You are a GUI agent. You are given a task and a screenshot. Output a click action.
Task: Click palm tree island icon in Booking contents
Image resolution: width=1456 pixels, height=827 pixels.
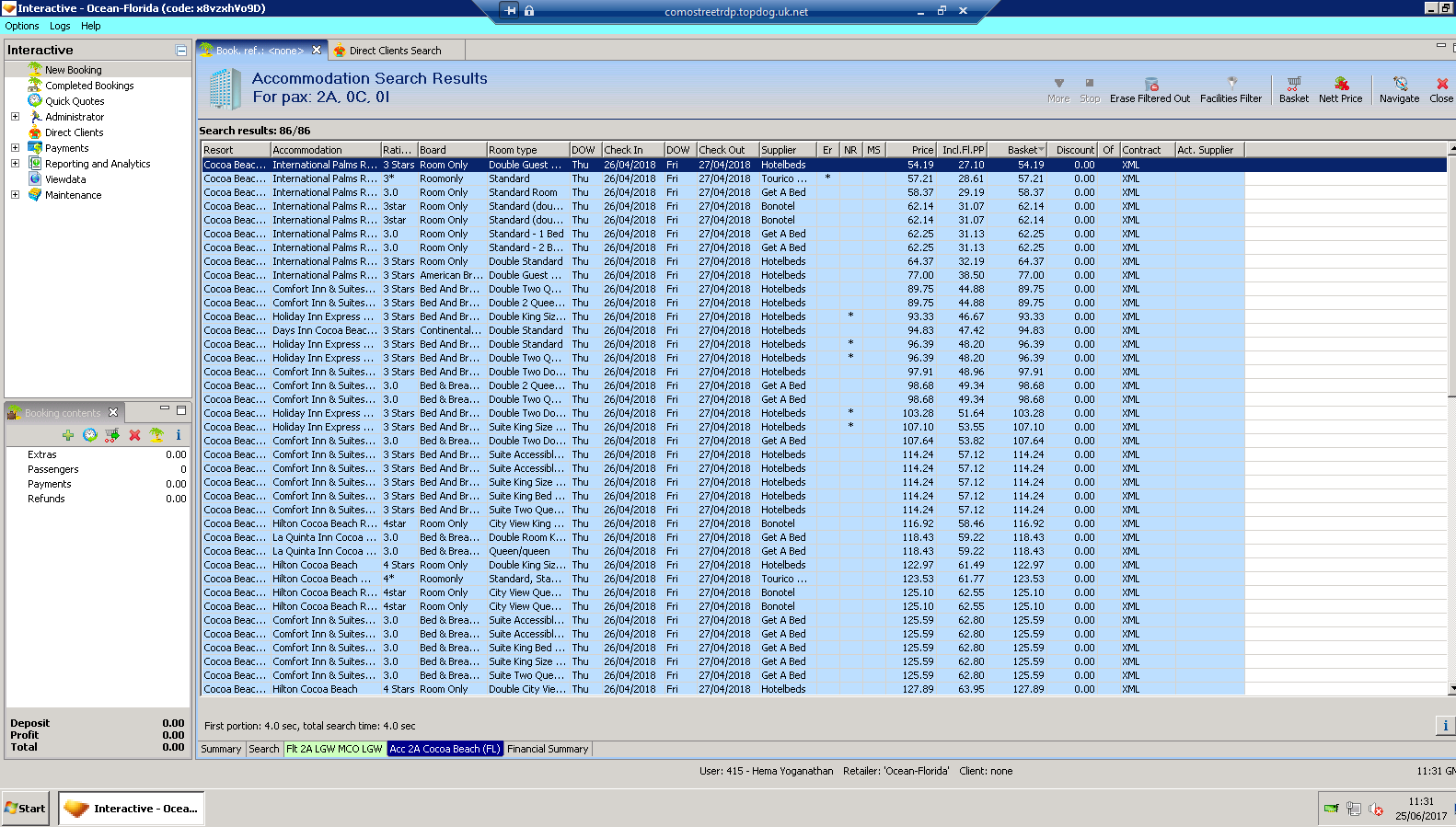pyautogui.click(x=156, y=435)
